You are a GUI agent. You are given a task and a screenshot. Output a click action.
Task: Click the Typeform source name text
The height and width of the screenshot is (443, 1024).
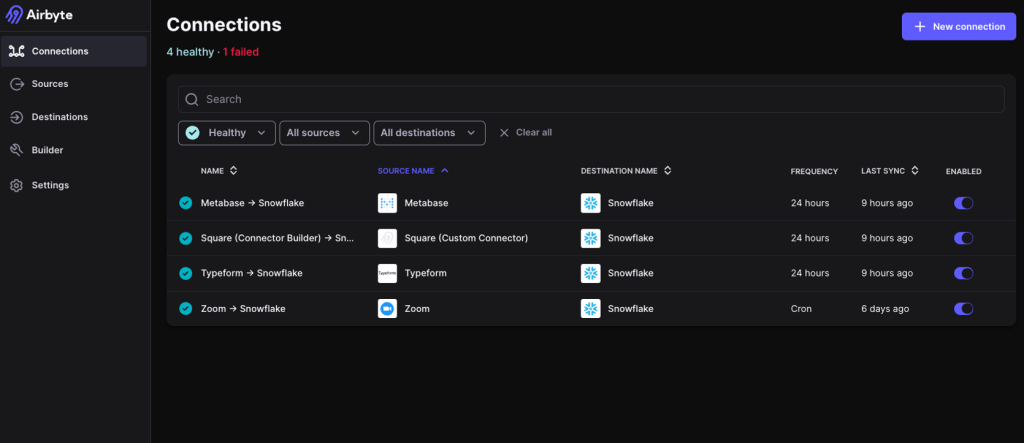[x=426, y=273]
